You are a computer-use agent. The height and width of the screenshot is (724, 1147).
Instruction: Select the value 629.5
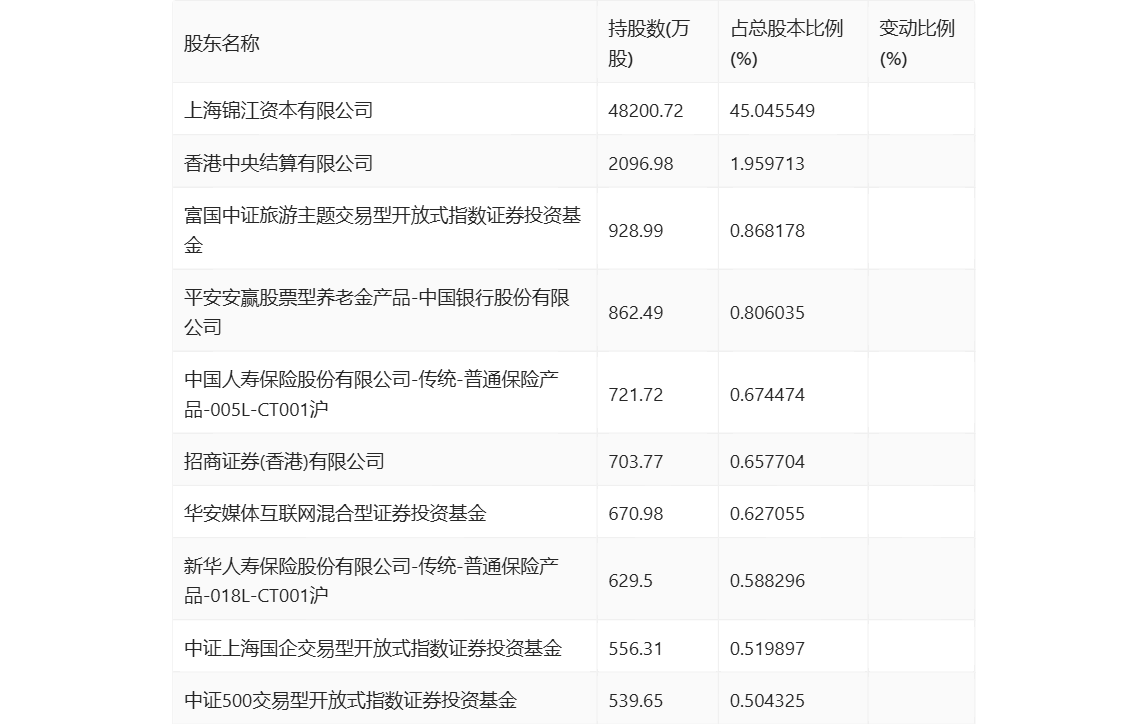[631, 581]
